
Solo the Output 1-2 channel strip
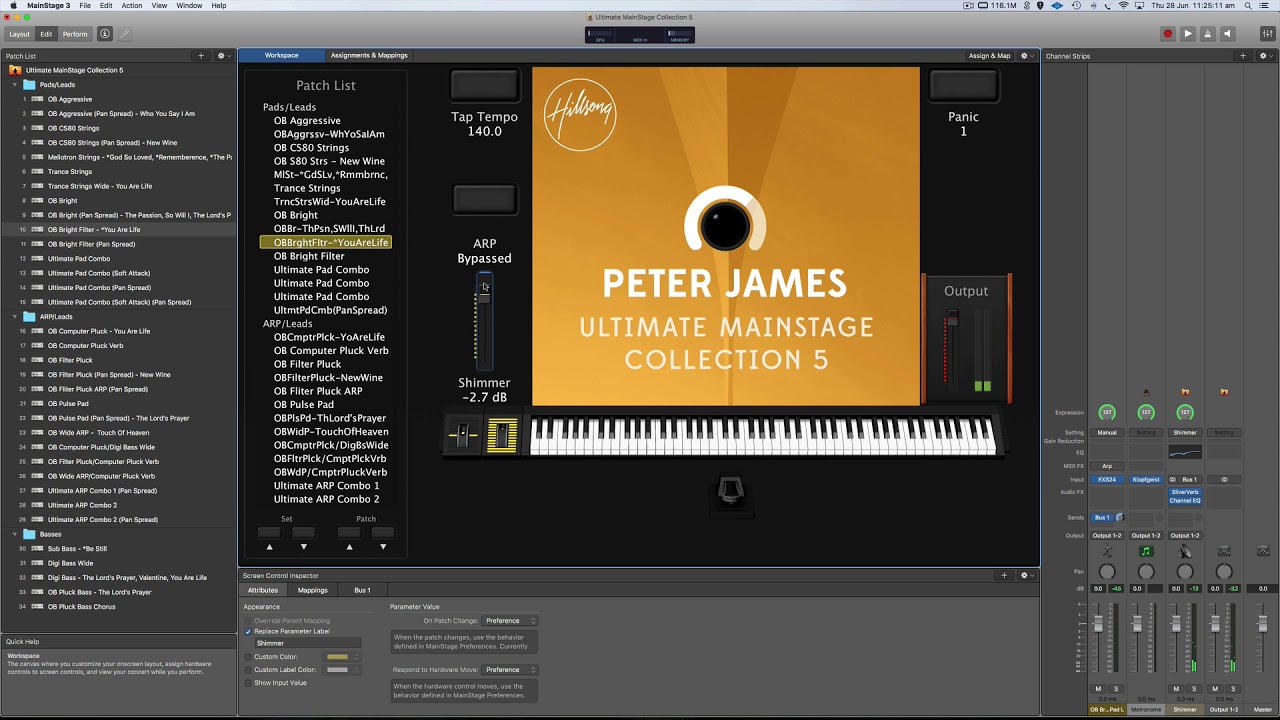tap(1233, 689)
